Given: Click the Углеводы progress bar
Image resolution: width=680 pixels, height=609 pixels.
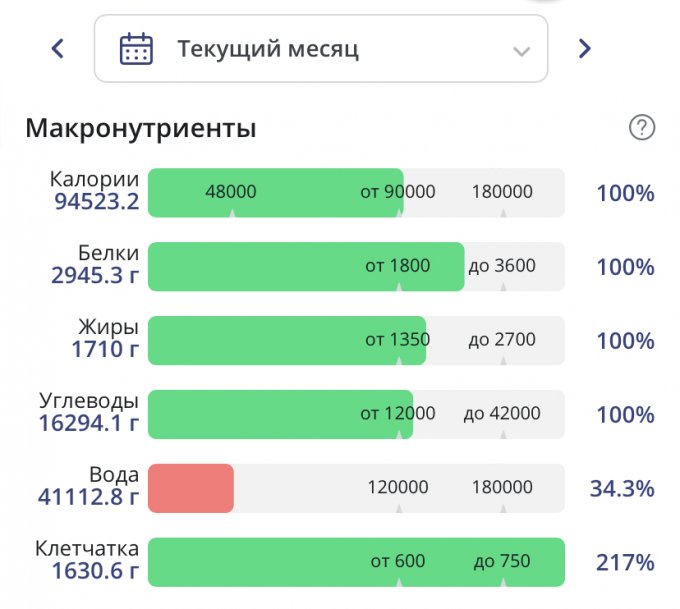Looking at the screenshot, I should coord(280,414).
